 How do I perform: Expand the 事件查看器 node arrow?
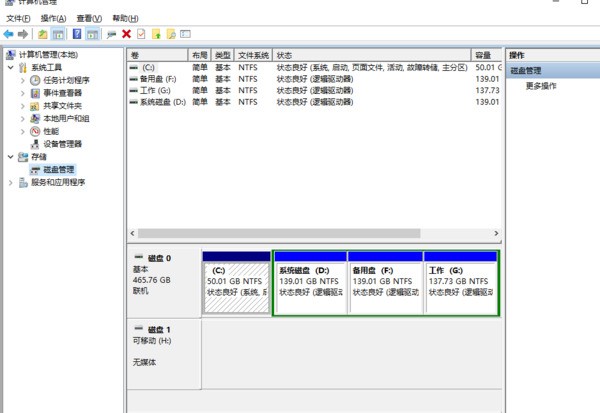tap(23, 93)
